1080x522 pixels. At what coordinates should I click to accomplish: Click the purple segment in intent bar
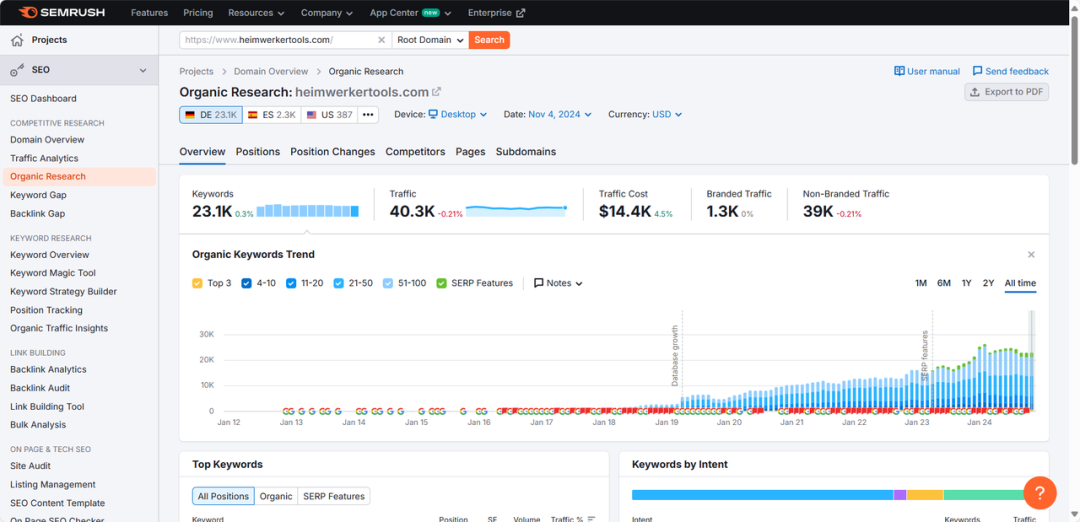click(x=900, y=494)
